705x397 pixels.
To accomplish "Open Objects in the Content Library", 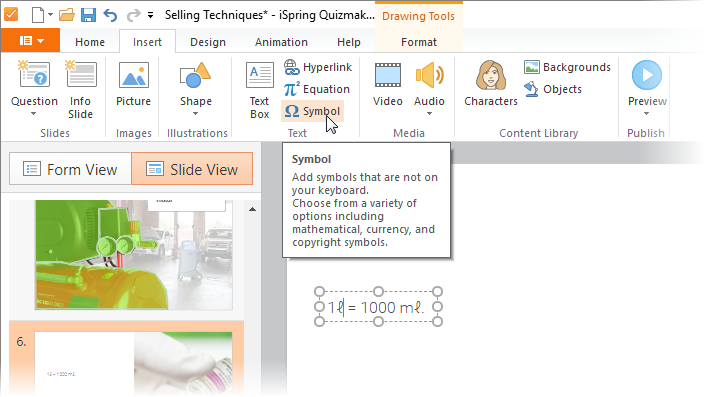I will pyautogui.click(x=553, y=89).
